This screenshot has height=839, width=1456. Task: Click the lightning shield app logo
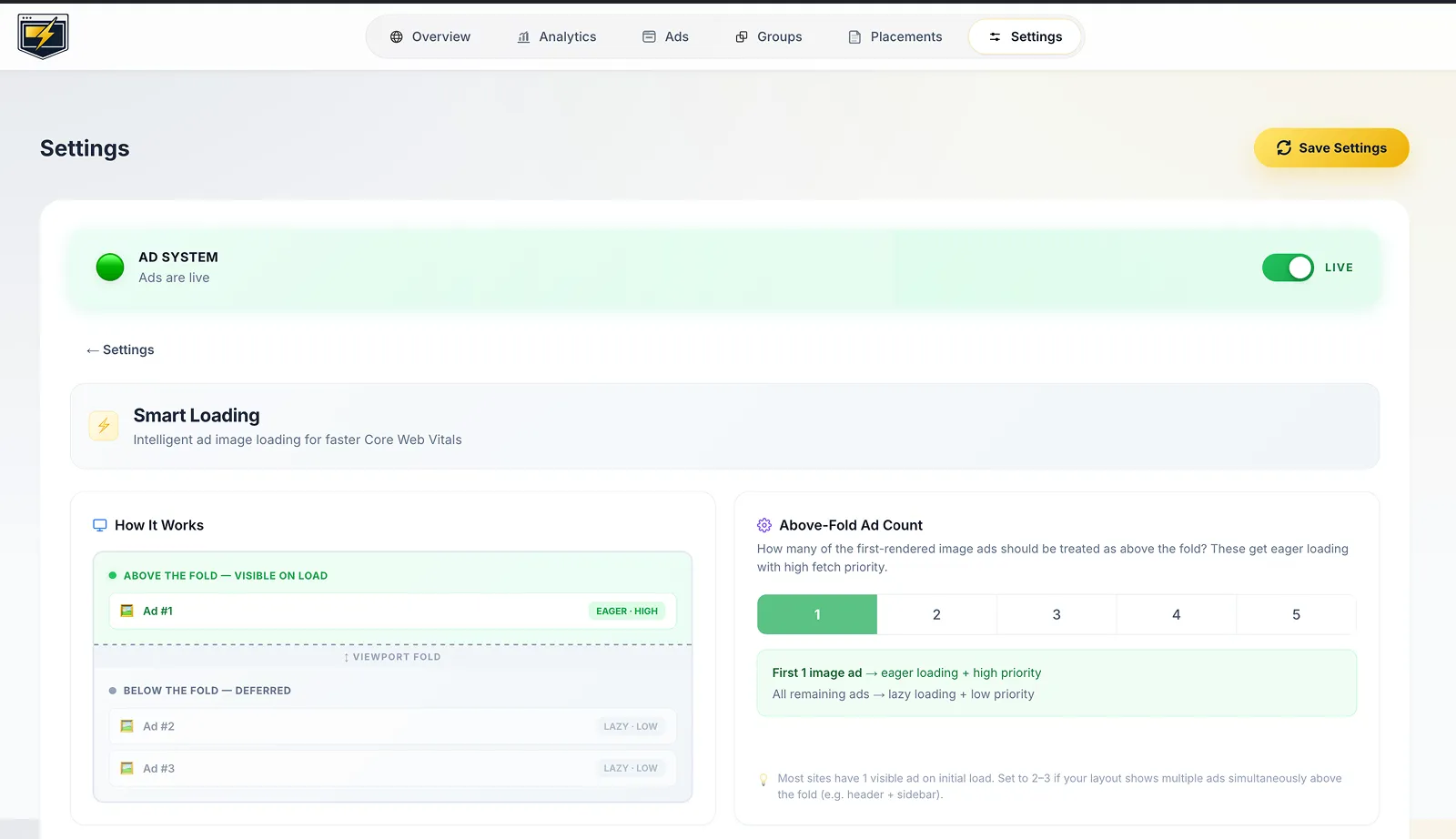(43, 36)
